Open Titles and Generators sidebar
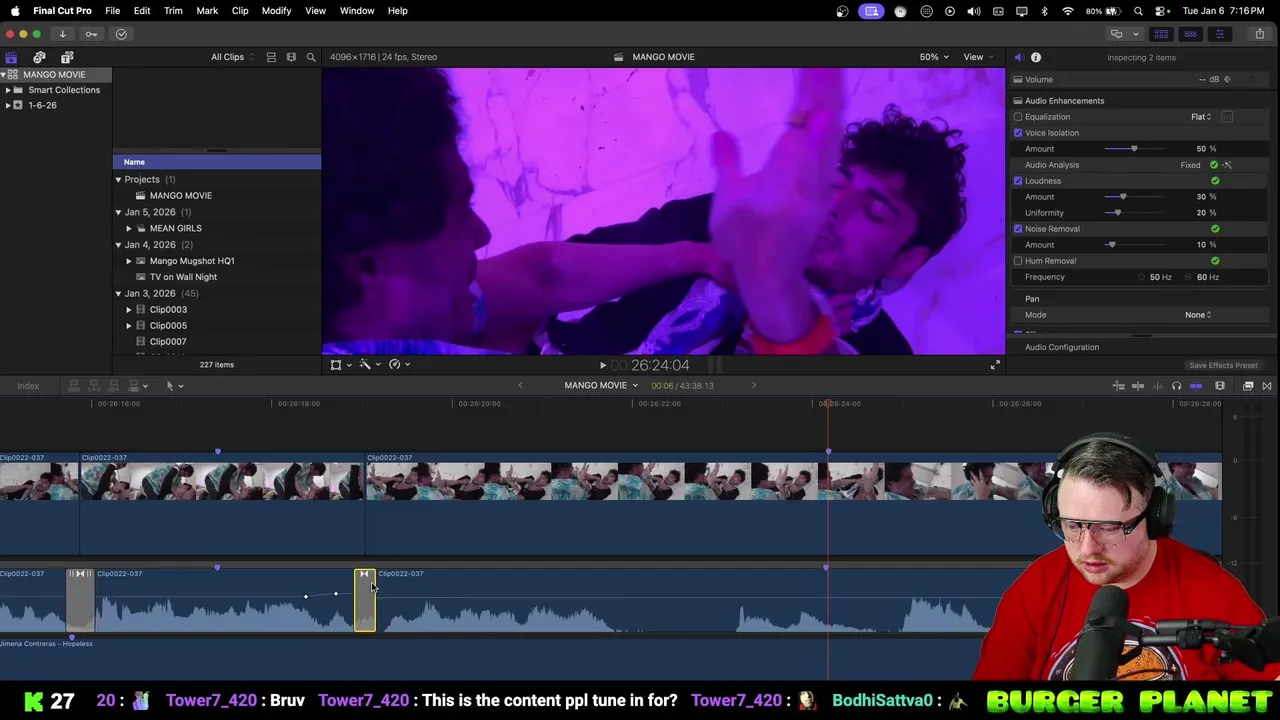This screenshot has width=1280, height=720. [67, 57]
